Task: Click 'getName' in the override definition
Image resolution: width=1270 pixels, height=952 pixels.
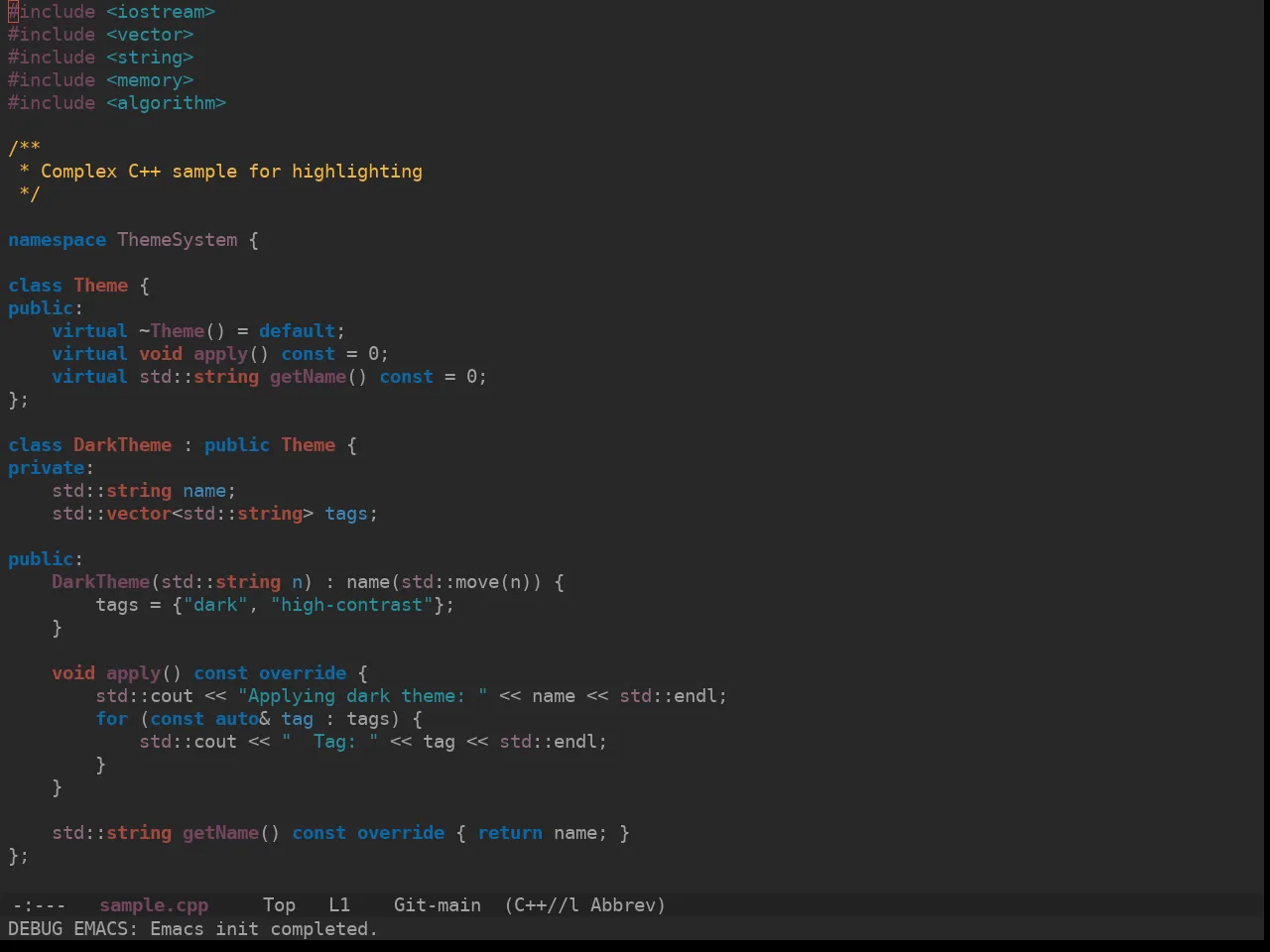Action: coord(220,833)
